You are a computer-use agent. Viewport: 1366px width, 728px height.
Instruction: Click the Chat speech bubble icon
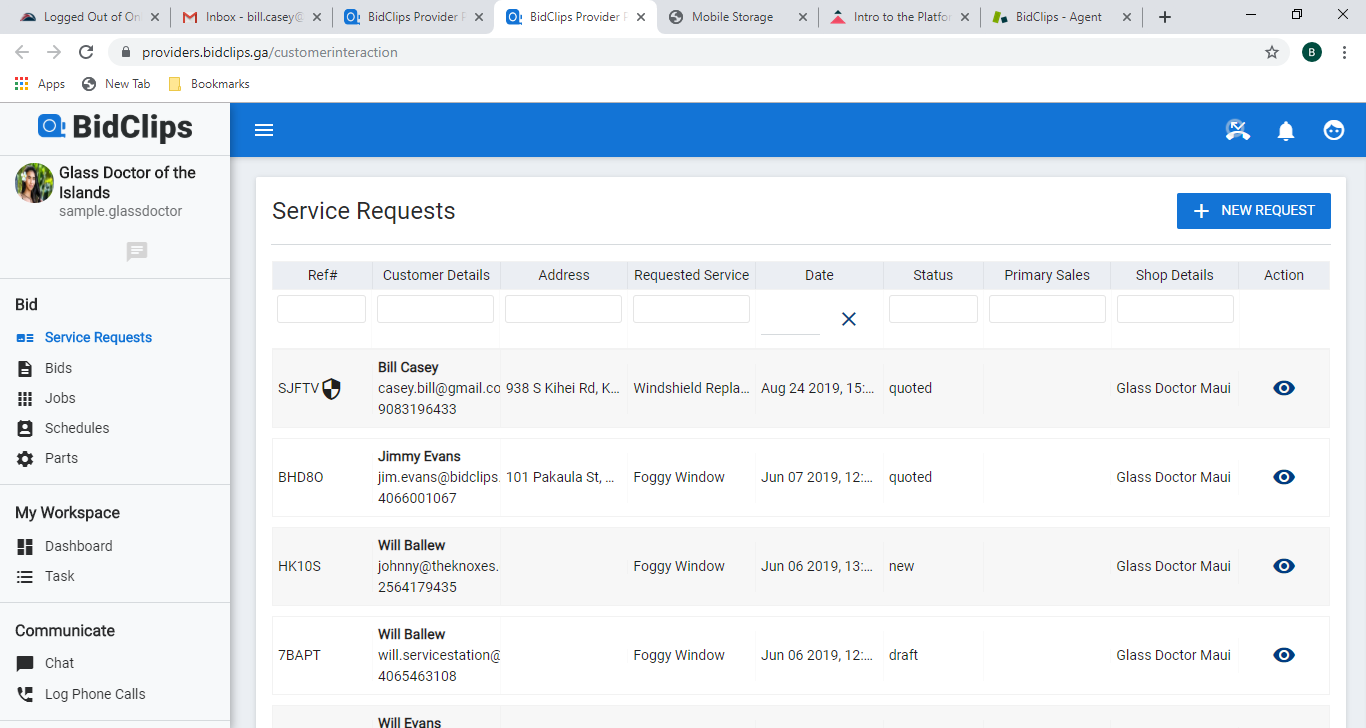[25, 664]
